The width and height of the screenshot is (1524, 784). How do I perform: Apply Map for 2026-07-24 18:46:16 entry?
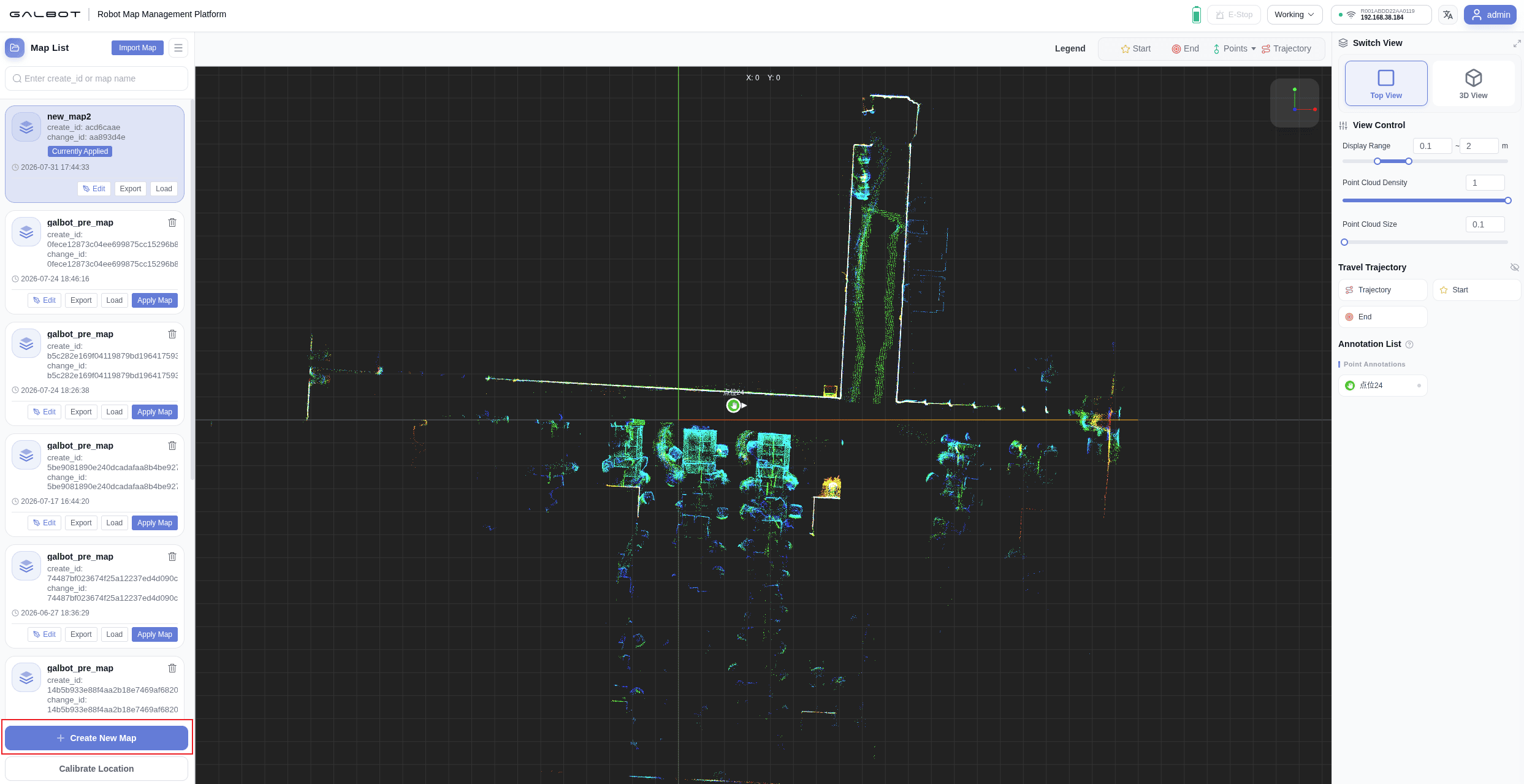154,300
